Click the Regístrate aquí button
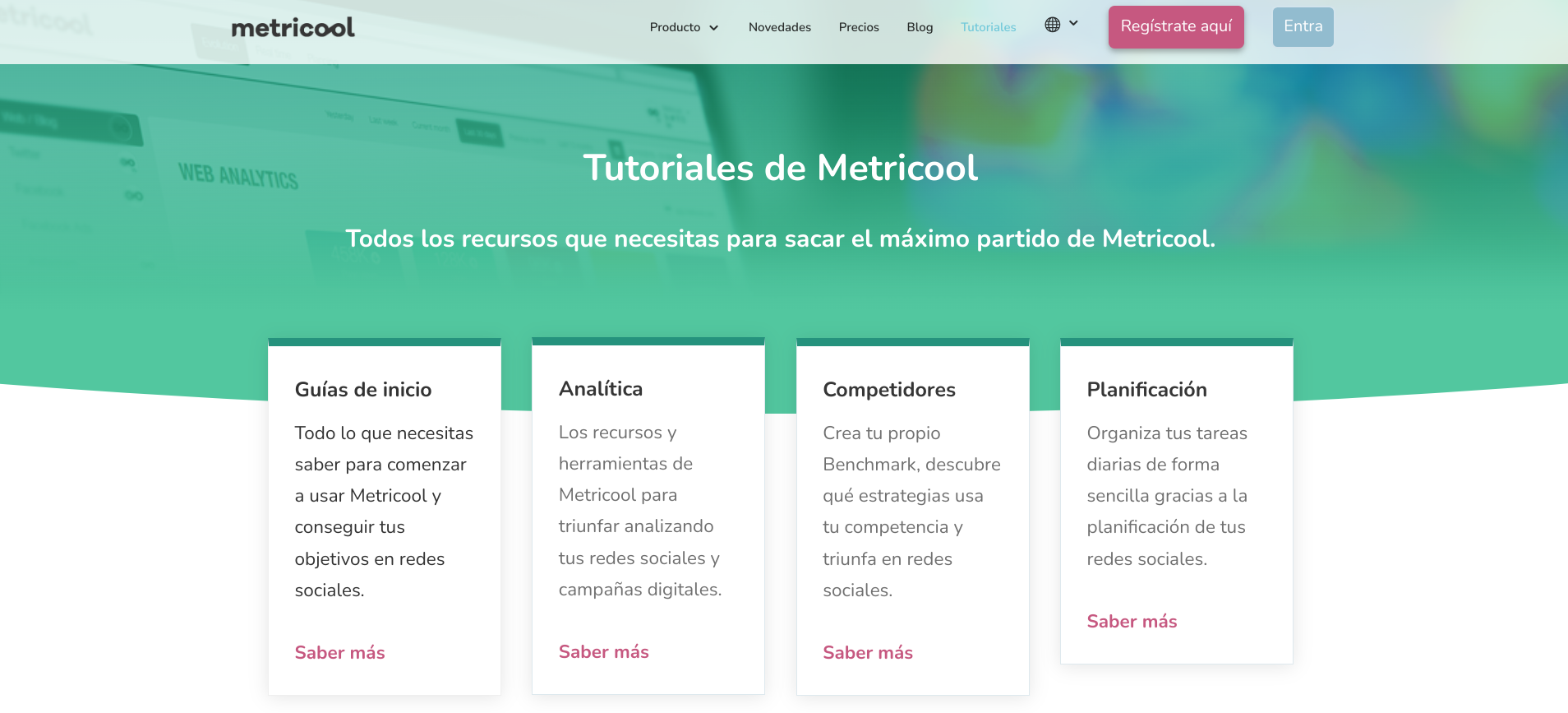The image size is (1568, 713). point(1176,27)
